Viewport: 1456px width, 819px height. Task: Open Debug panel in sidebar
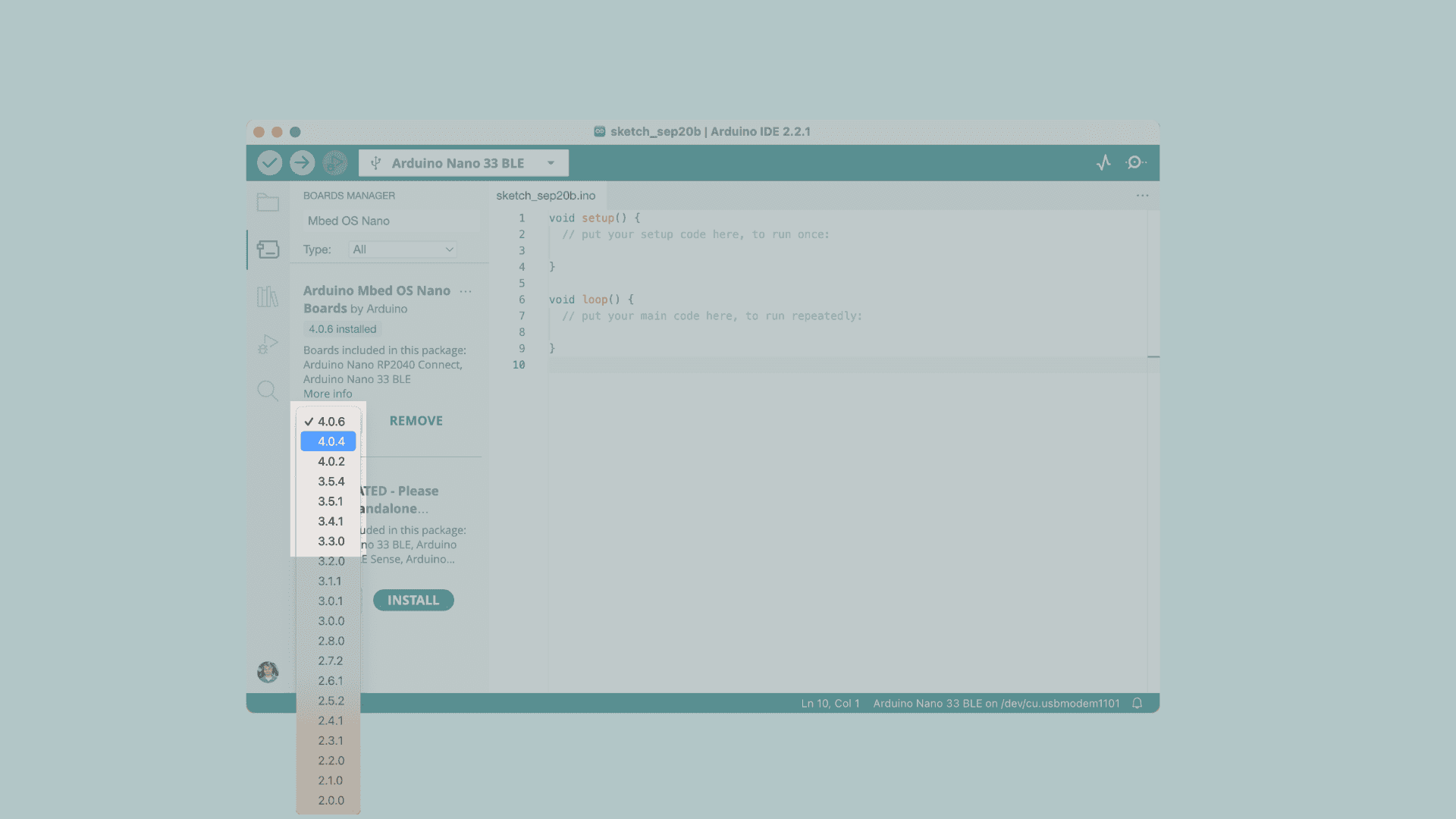pos(268,344)
